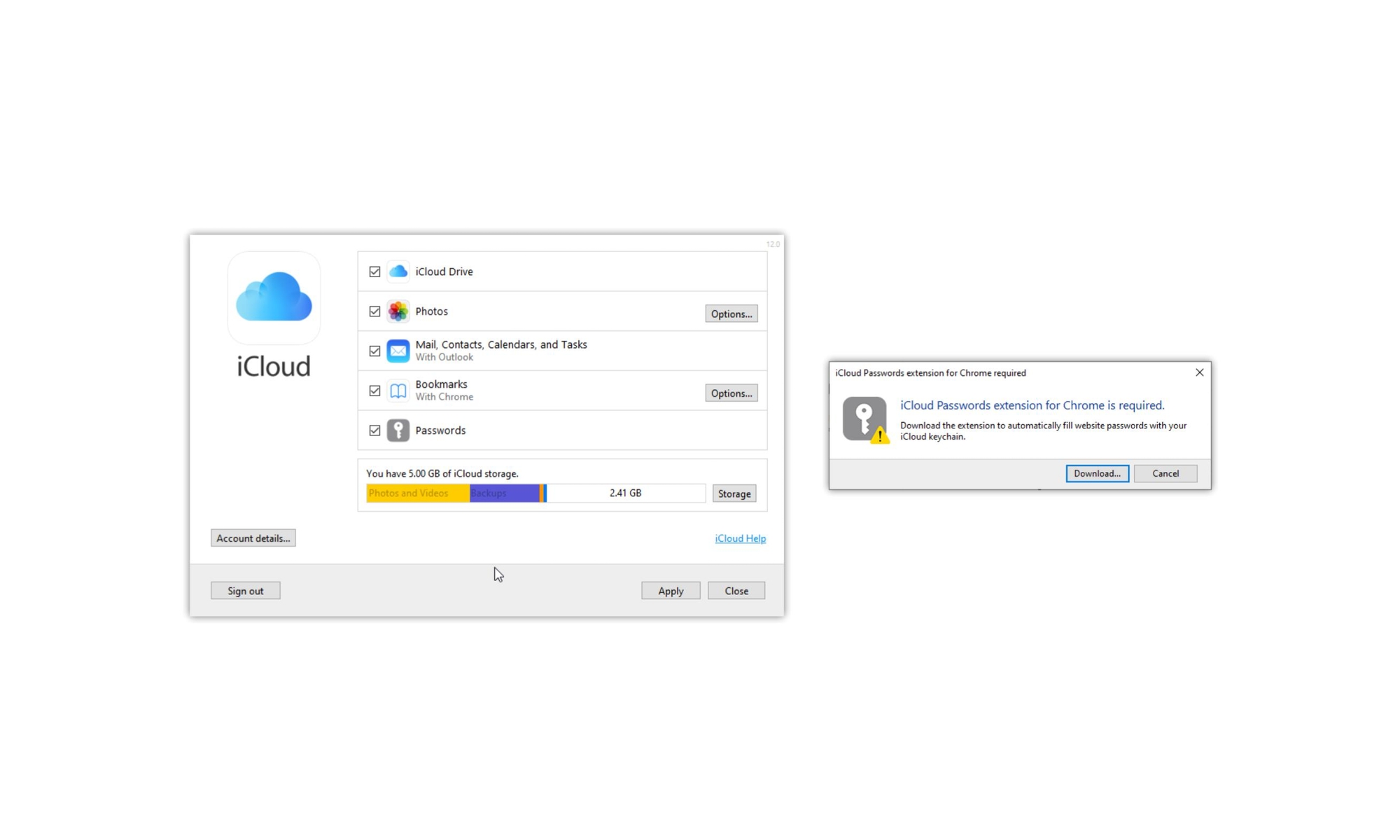
Task: Click the Mail envelope icon
Action: [x=398, y=351]
